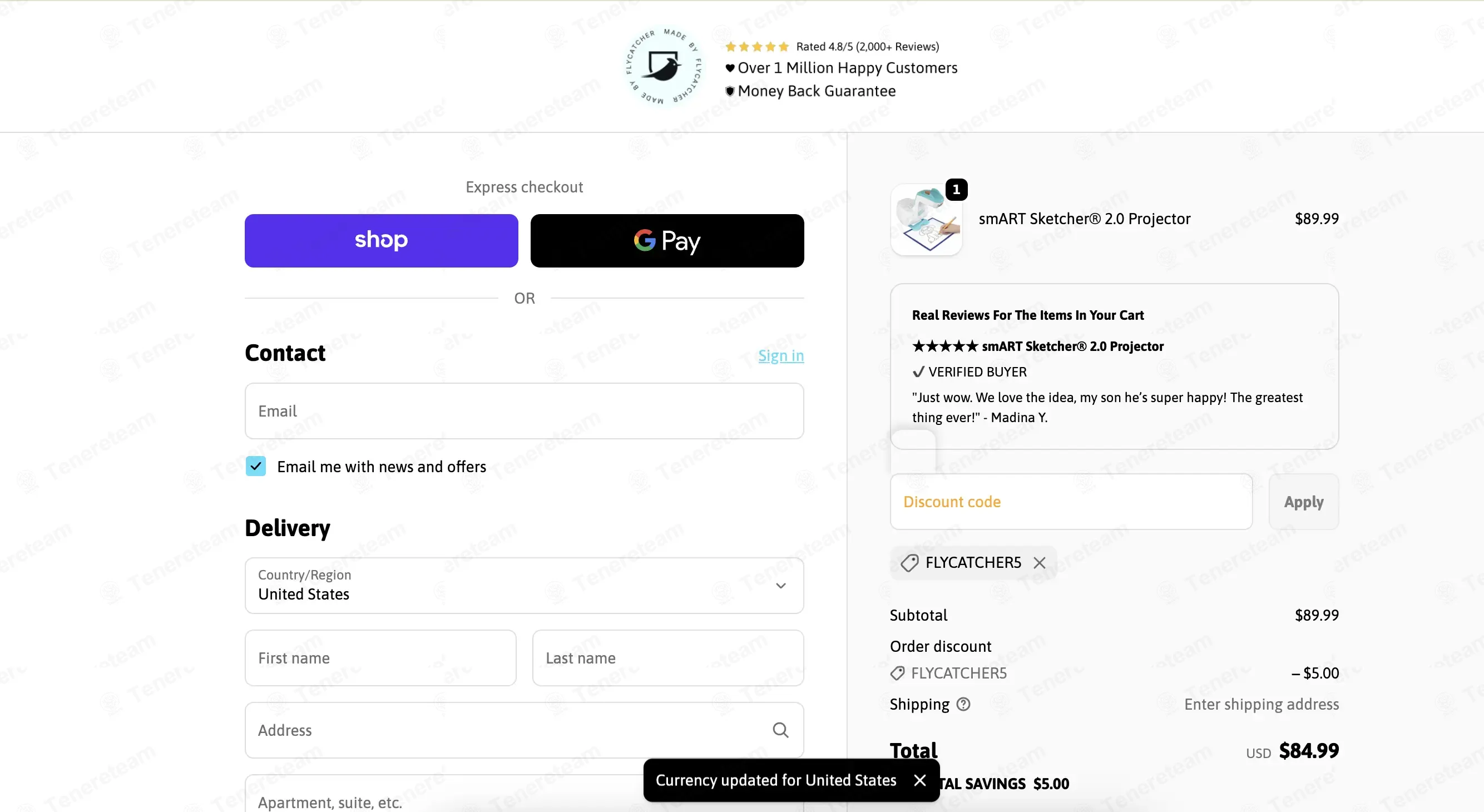The height and width of the screenshot is (812, 1484).
Task: Click the Real Reviews heading in cart
Action: tap(1028, 315)
